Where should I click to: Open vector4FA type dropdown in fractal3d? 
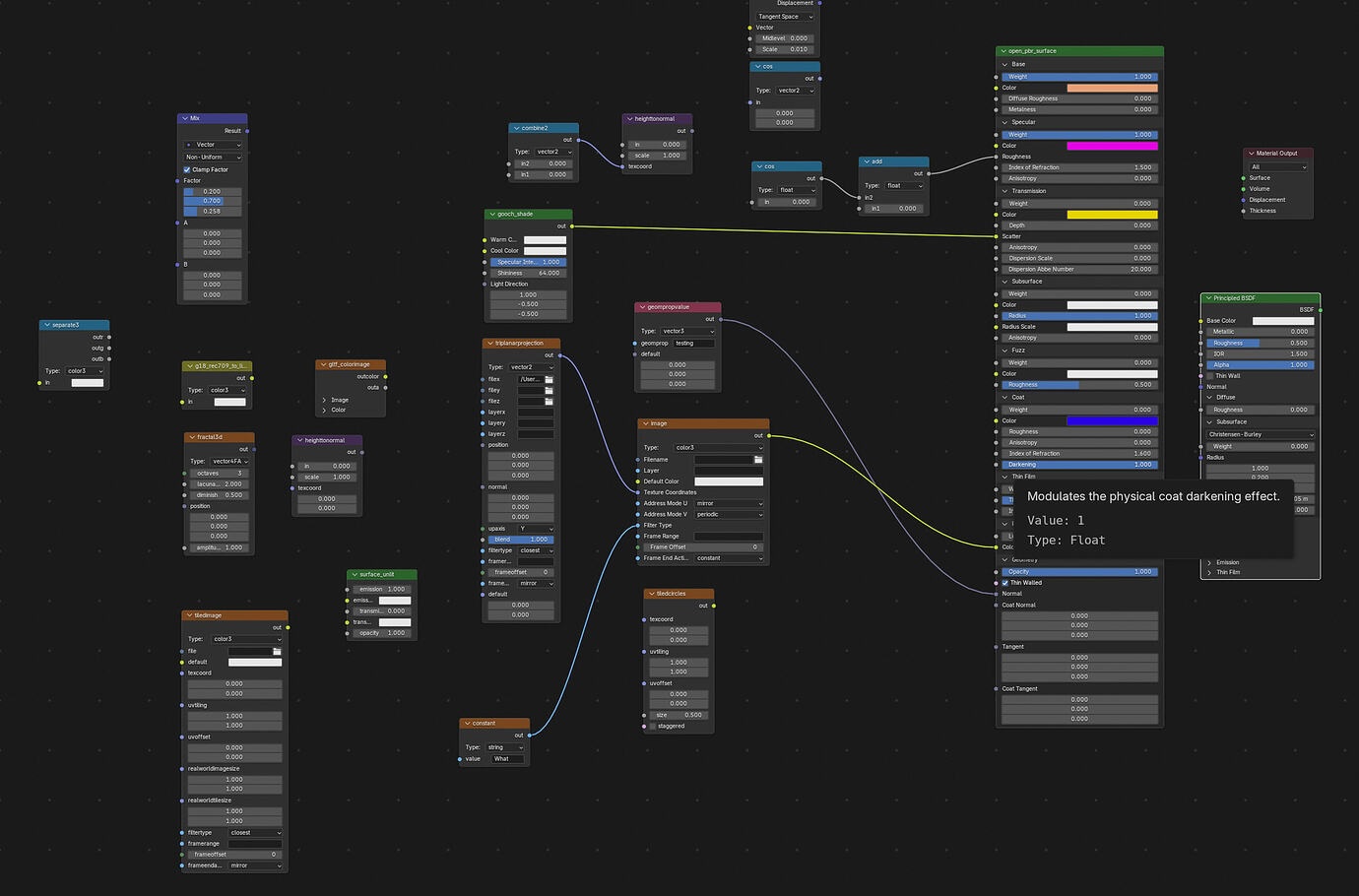230,461
